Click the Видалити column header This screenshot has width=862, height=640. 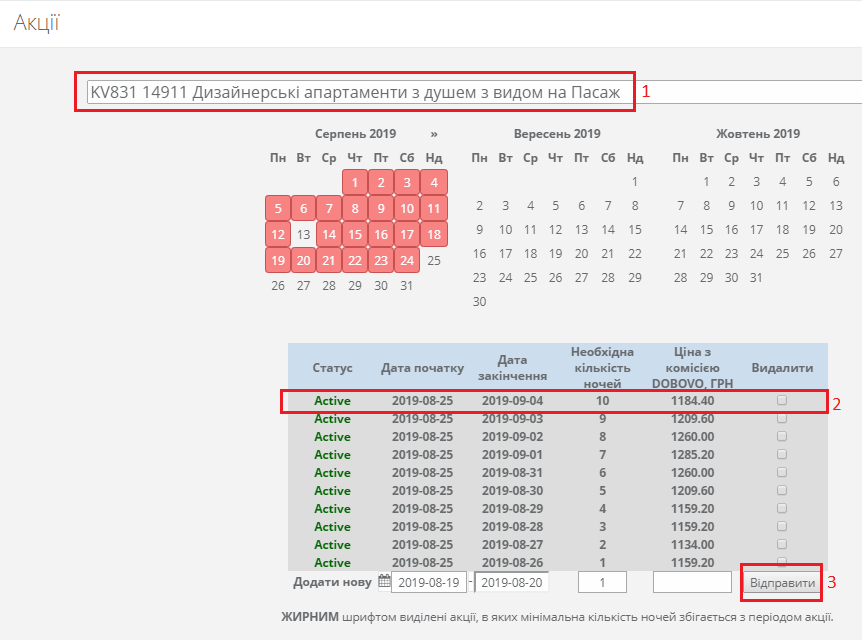782,368
